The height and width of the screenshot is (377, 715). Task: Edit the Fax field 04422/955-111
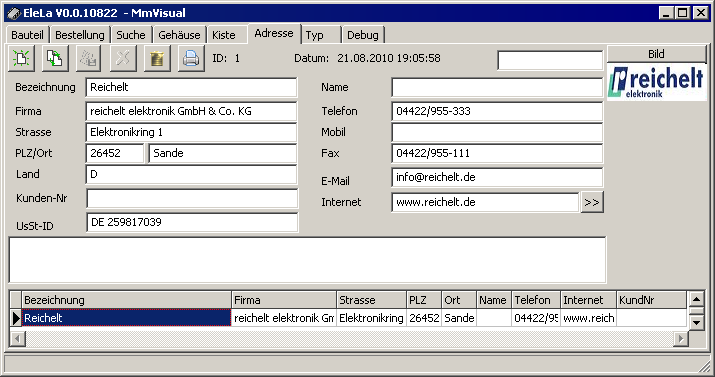click(x=497, y=153)
